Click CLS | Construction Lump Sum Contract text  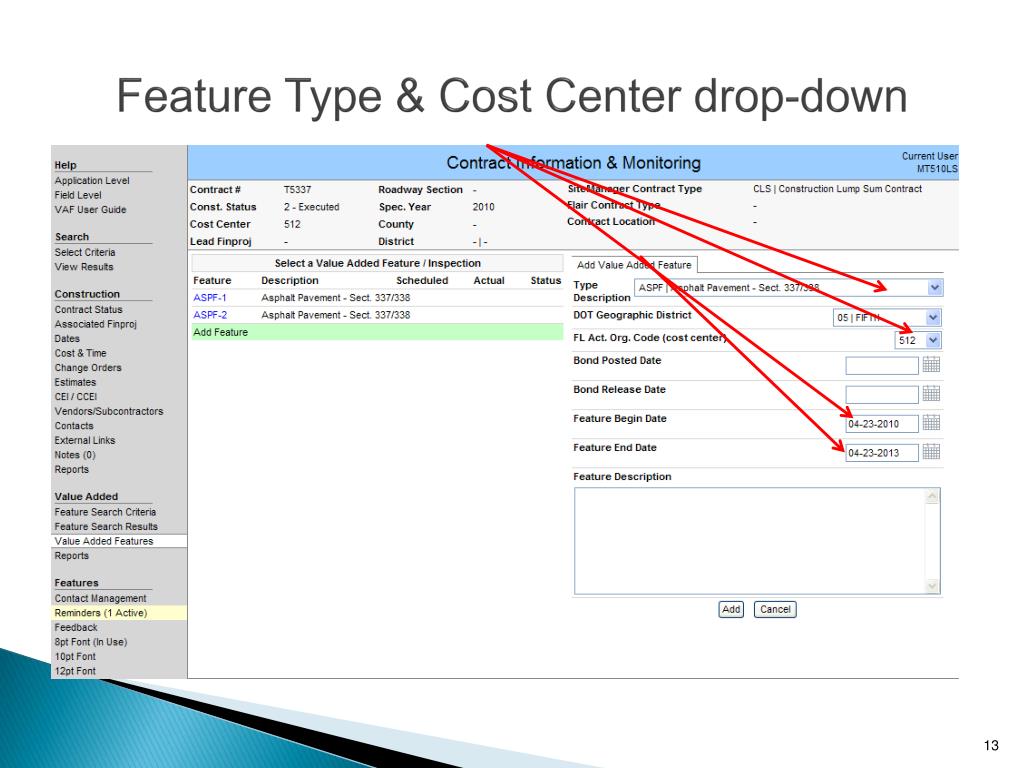[837, 189]
